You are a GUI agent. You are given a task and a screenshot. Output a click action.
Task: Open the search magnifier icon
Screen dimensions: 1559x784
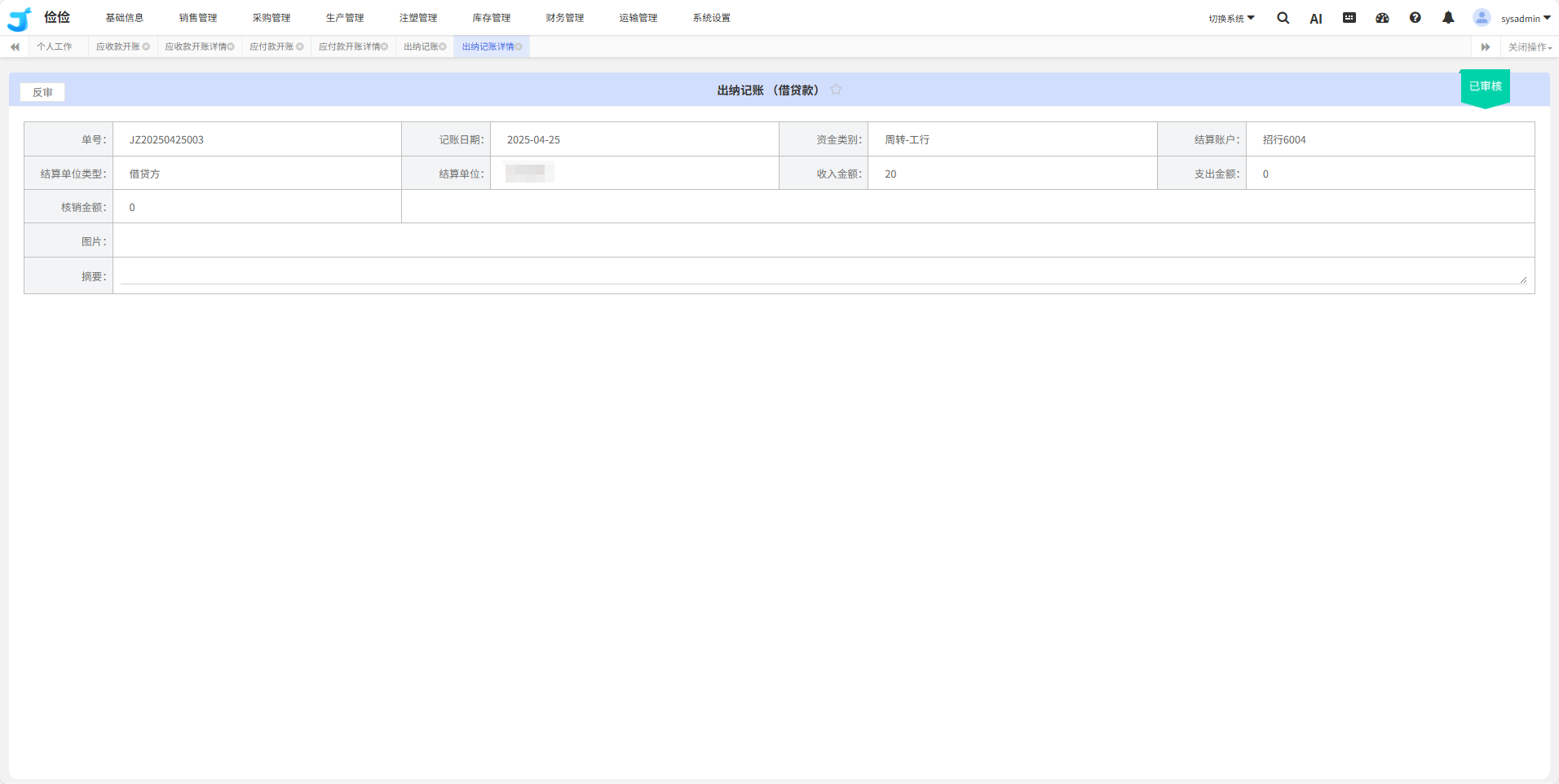pyautogui.click(x=1283, y=18)
